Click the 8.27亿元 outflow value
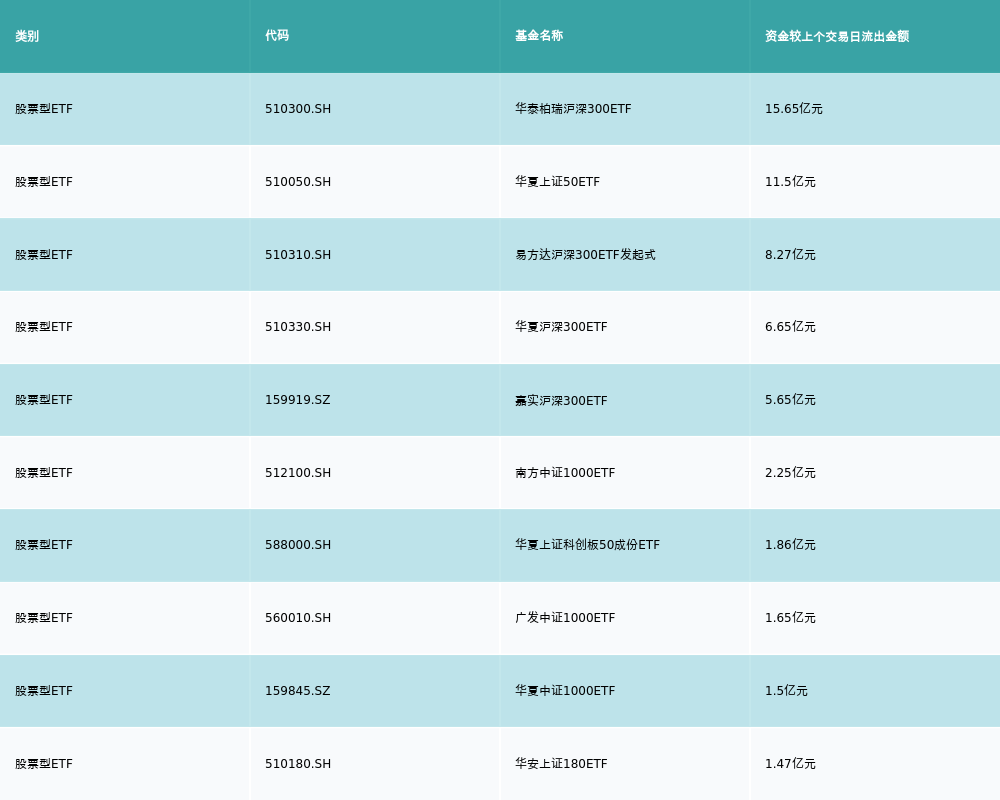 pyautogui.click(x=790, y=255)
